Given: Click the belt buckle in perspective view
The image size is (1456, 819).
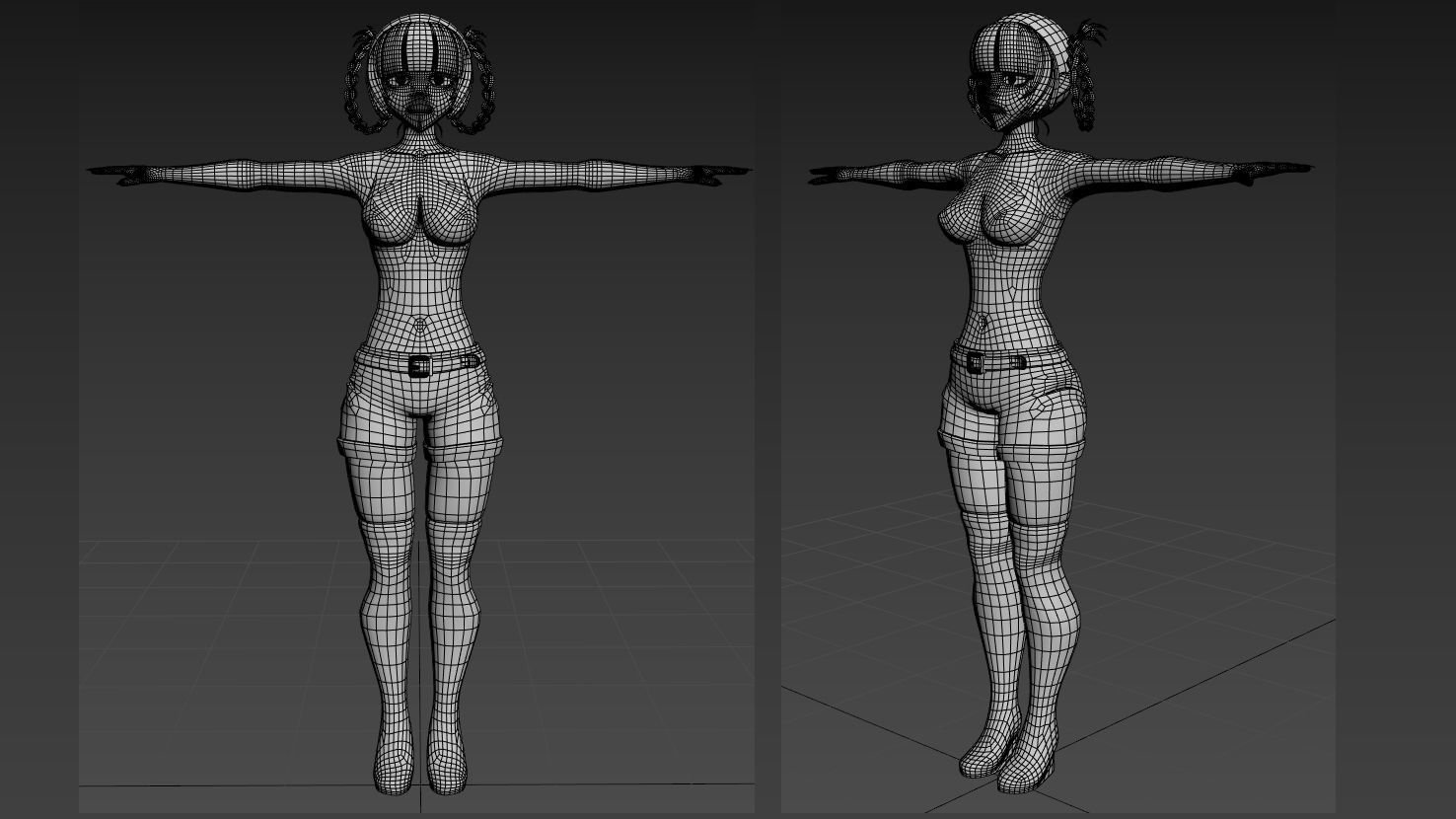Looking at the screenshot, I should click(977, 362).
